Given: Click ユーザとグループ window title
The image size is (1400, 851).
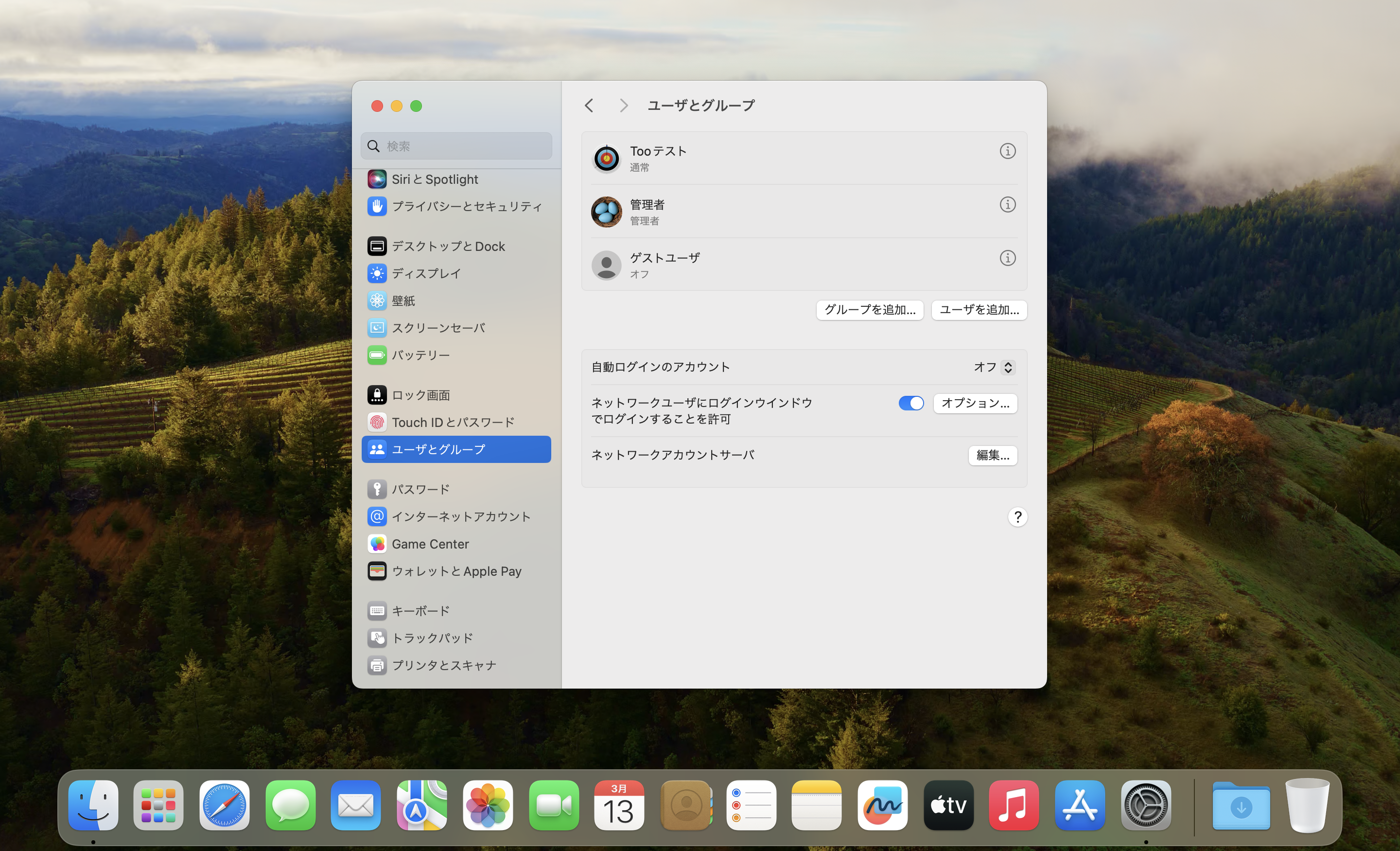Looking at the screenshot, I should (x=701, y=106).
